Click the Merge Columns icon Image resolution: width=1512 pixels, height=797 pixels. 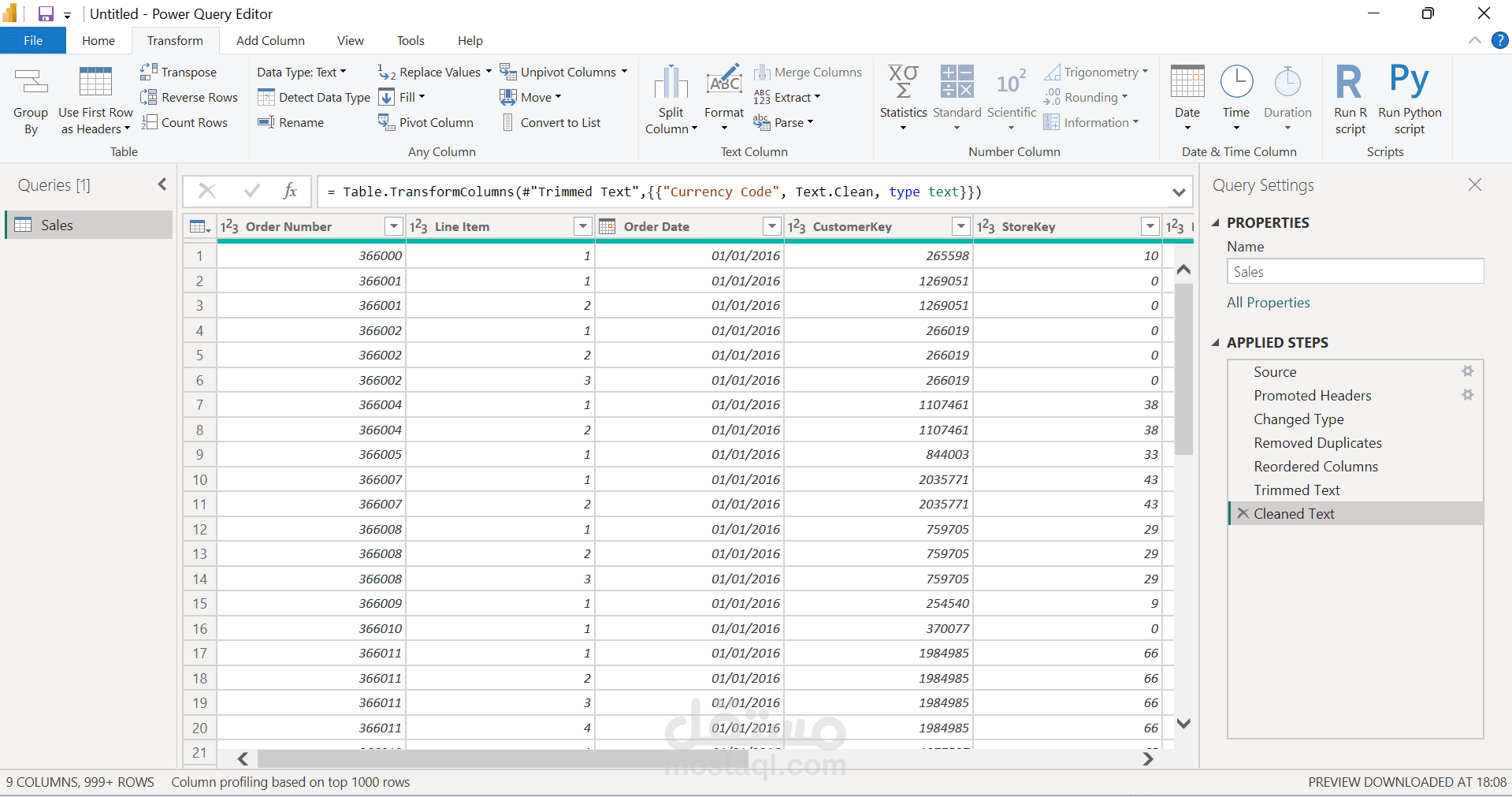(x=762, y=72)
